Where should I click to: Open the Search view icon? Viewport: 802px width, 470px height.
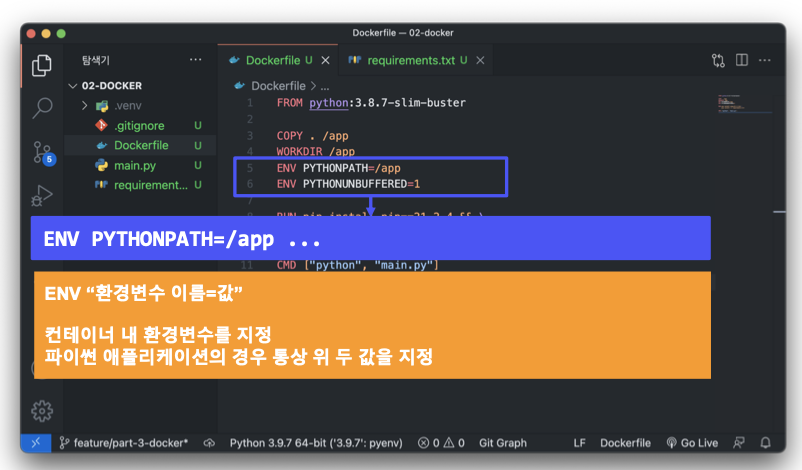point(42,108)
